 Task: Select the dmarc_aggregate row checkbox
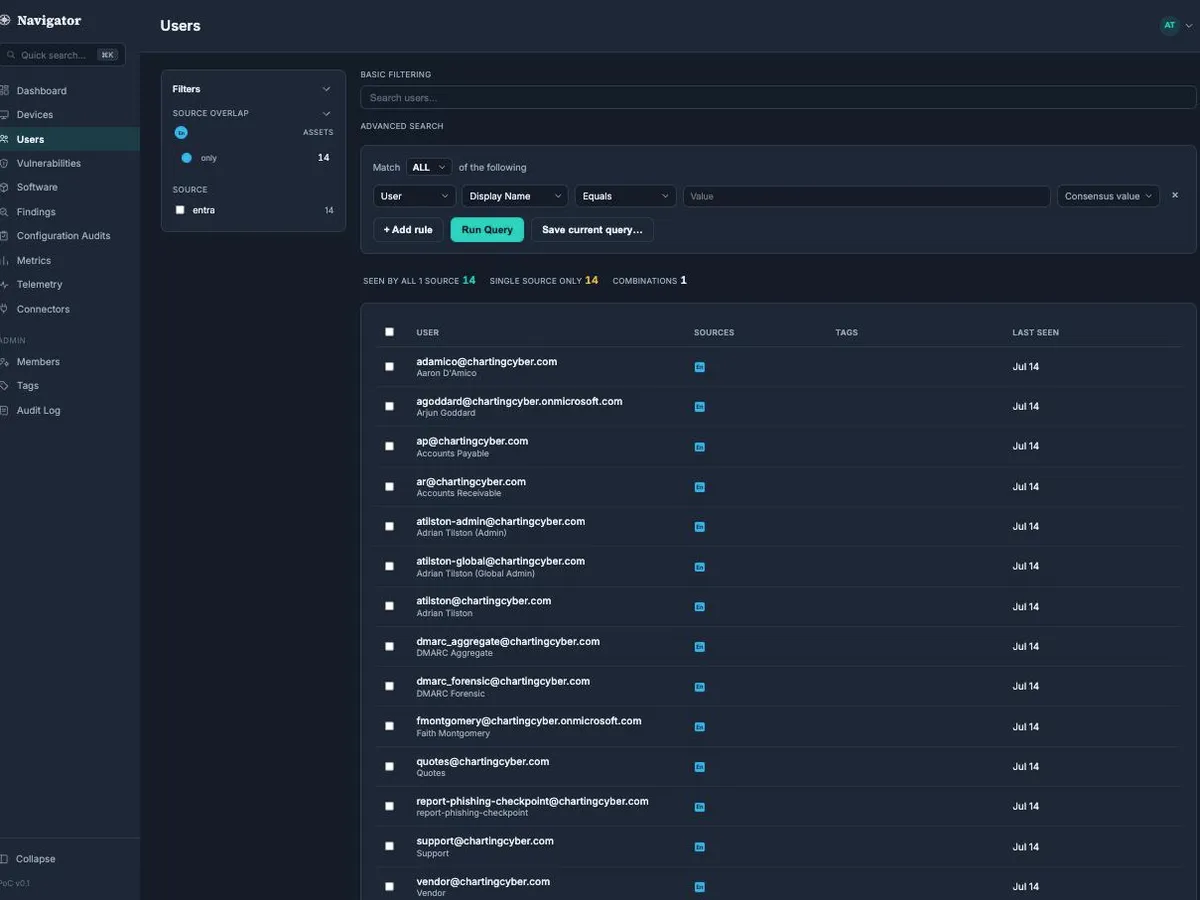[389, 647]
